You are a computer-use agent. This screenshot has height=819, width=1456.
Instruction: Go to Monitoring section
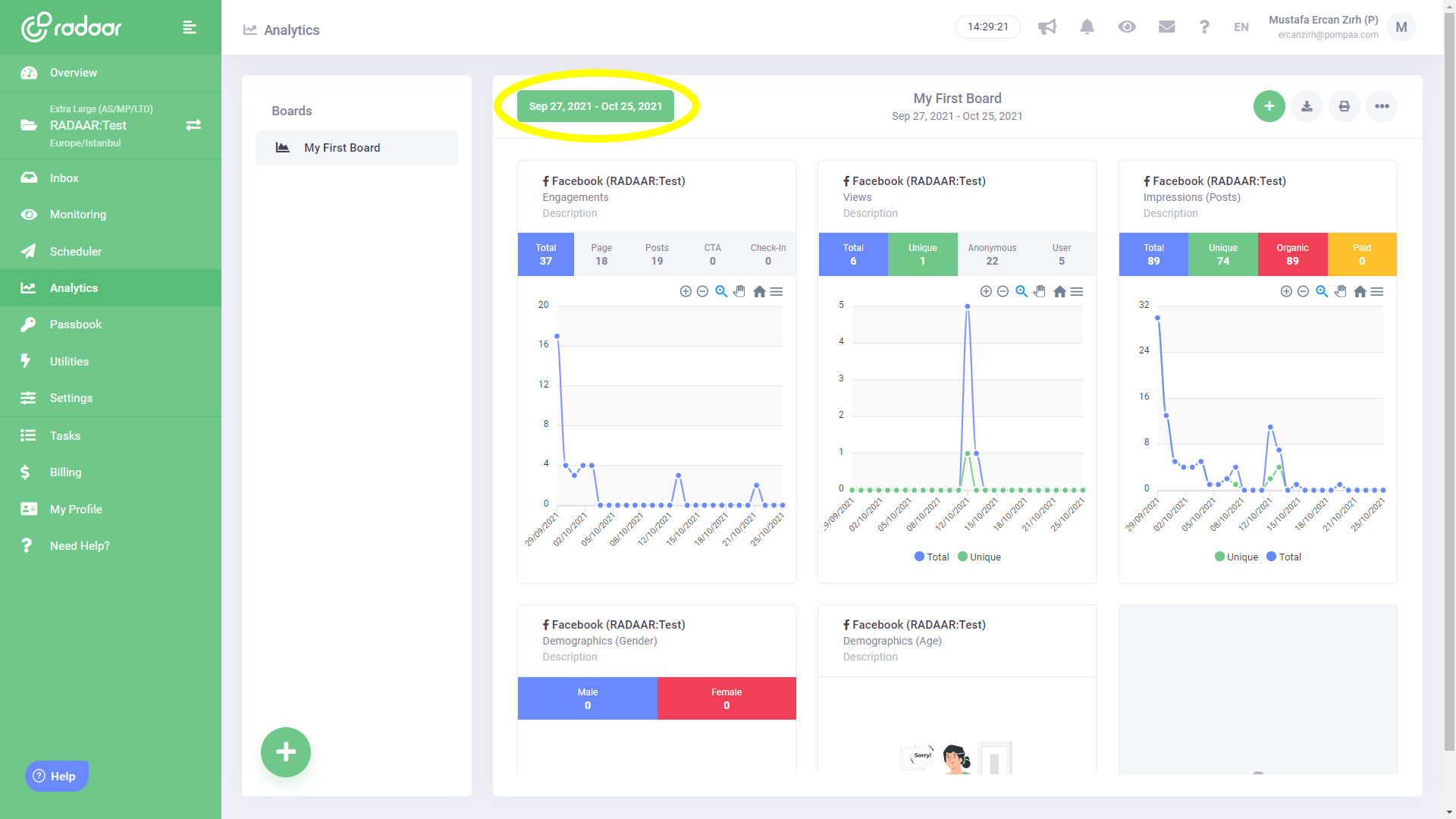point(78,215)
